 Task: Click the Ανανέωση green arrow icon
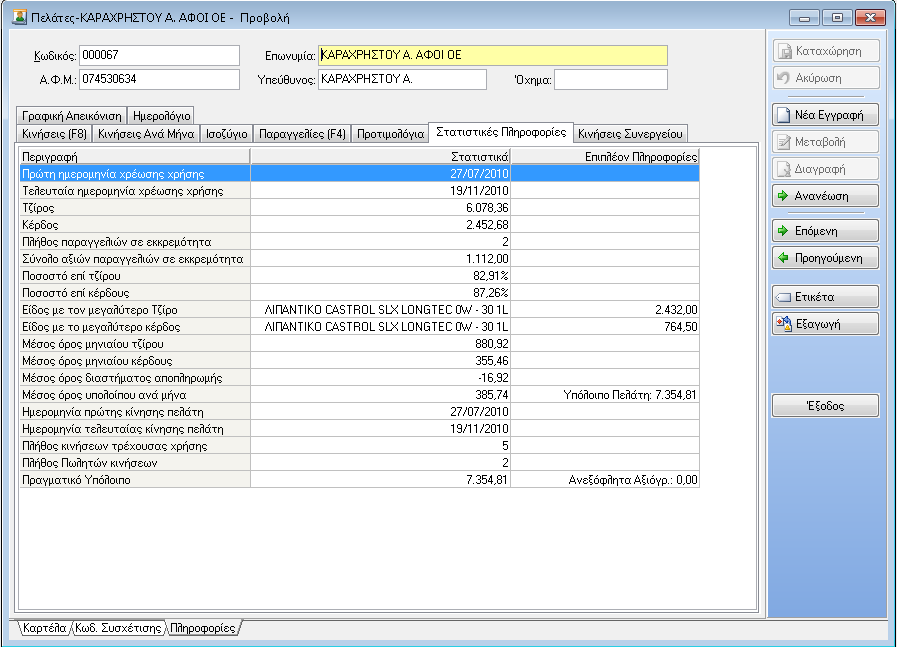click(x=783, y=196)
